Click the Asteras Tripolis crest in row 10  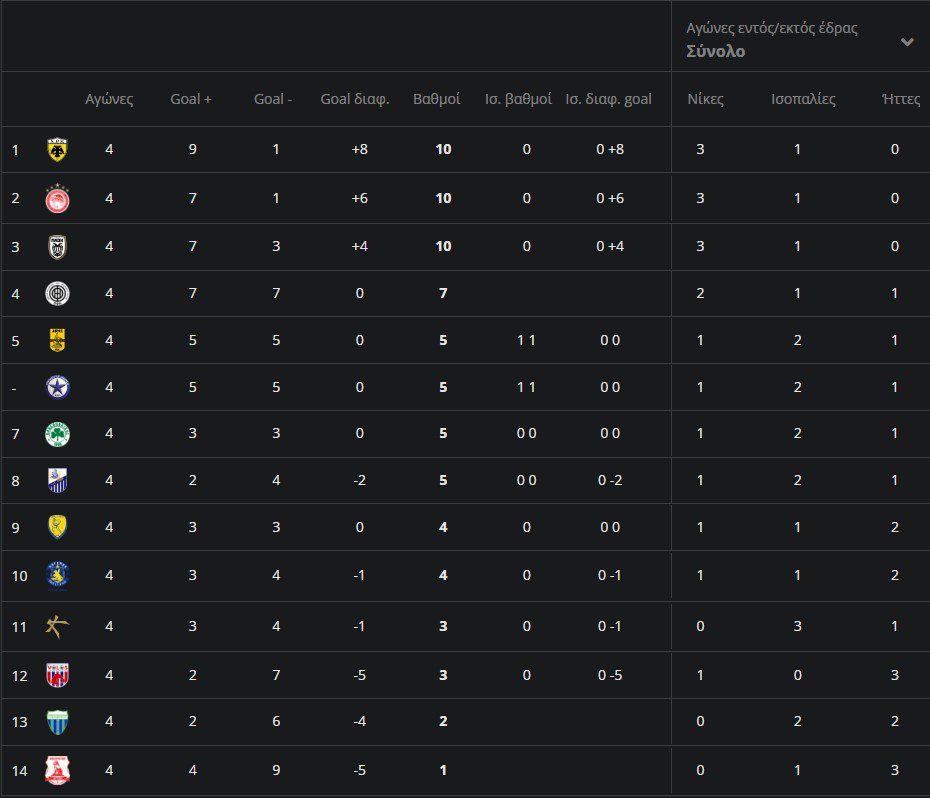57,575
